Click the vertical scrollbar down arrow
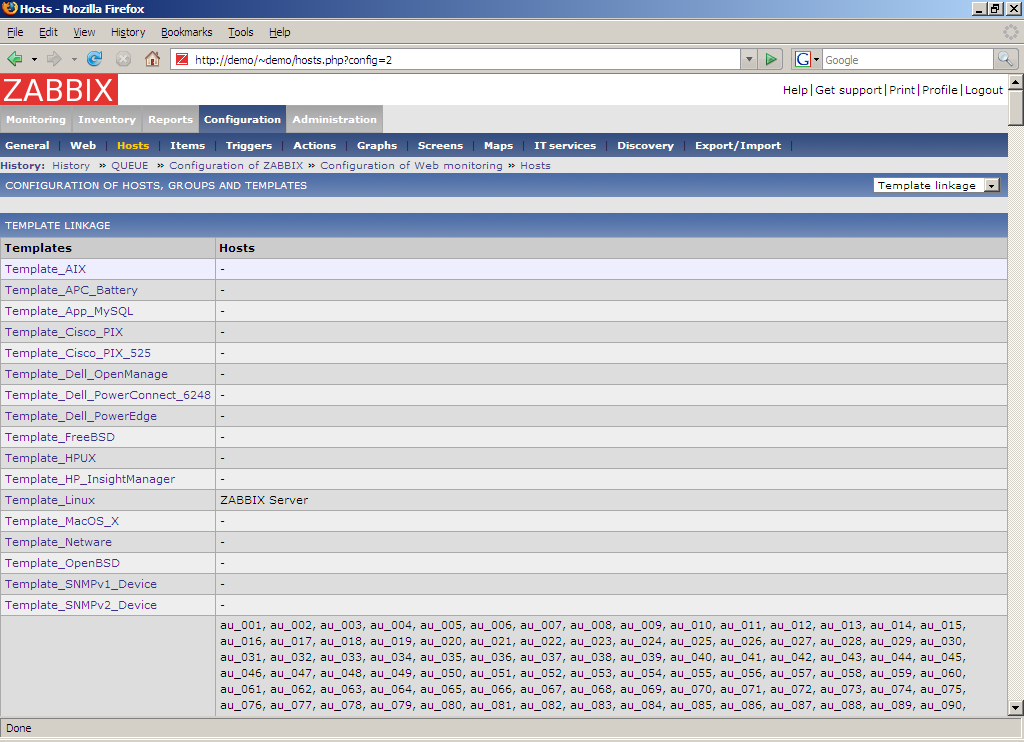This screenshot has height=742, width=1024. (1015, 707)
